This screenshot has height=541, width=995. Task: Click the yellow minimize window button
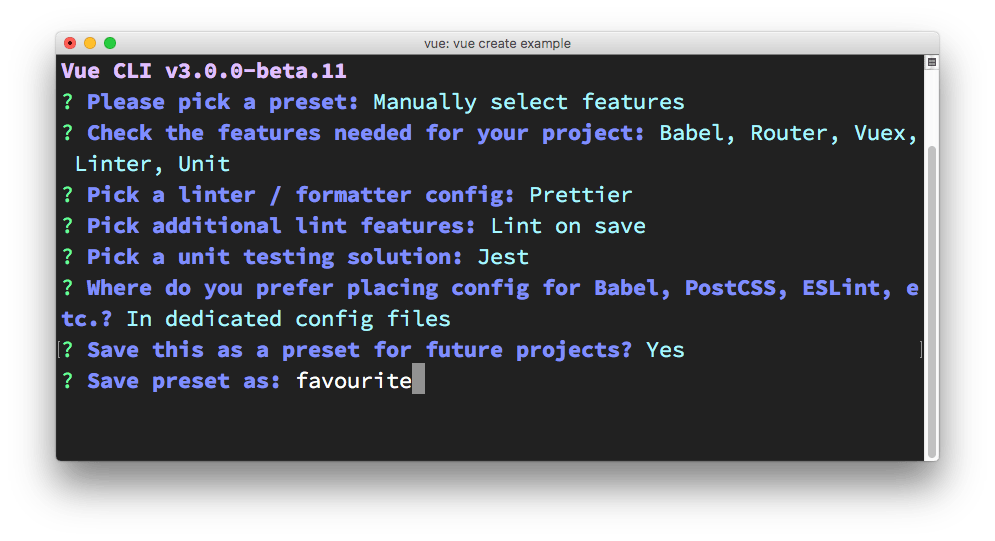90,43
